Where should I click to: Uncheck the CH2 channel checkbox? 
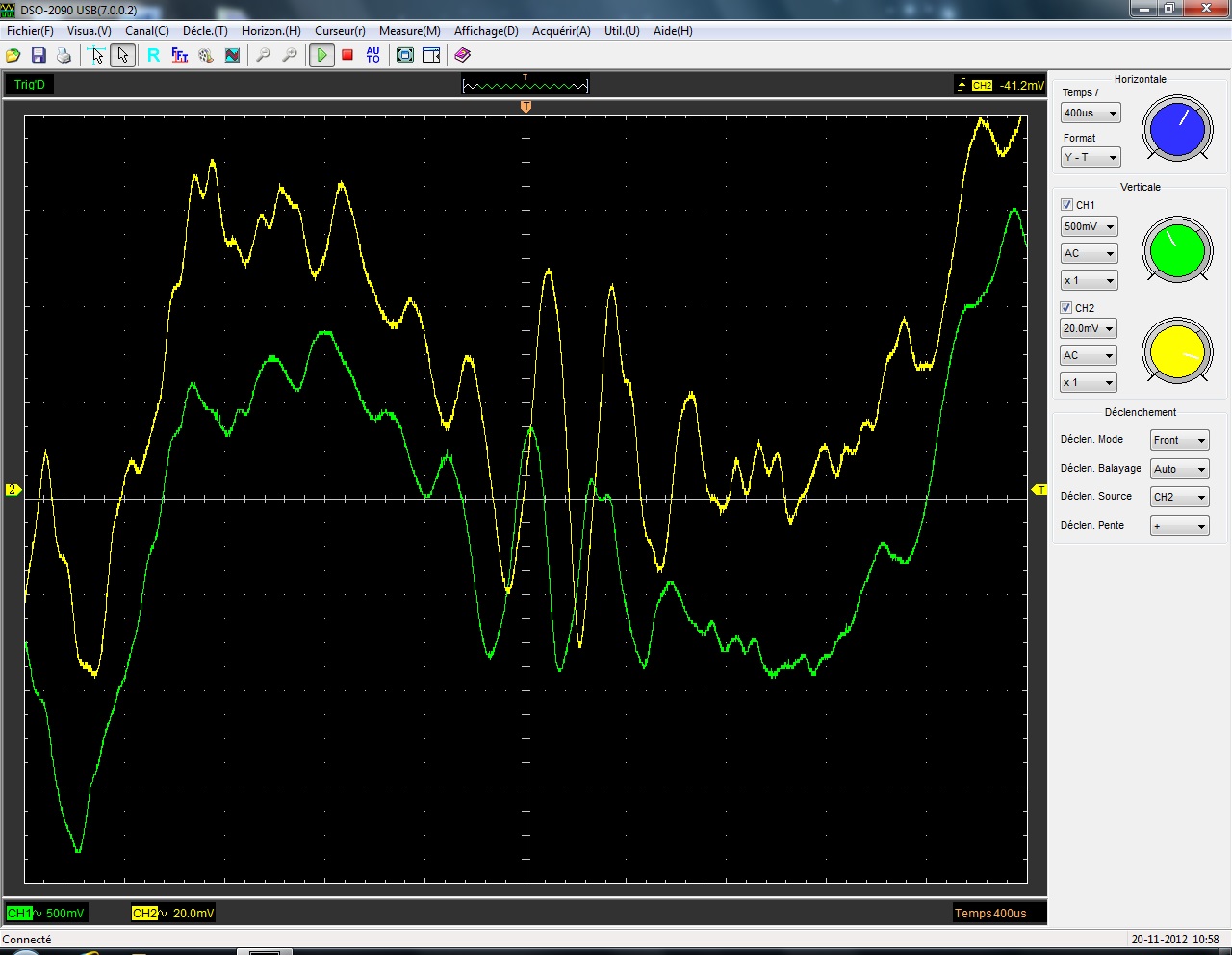[1066, 308]
